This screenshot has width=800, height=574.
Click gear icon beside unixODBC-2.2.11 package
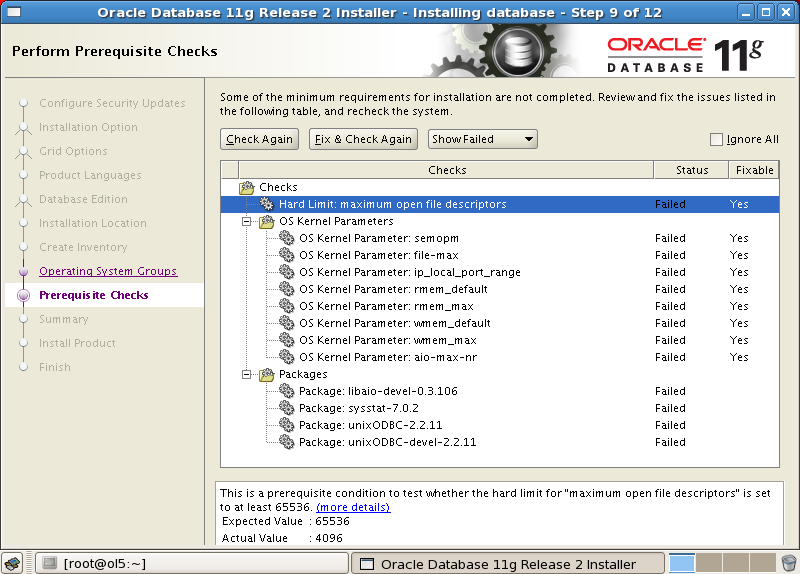[287, 425]
